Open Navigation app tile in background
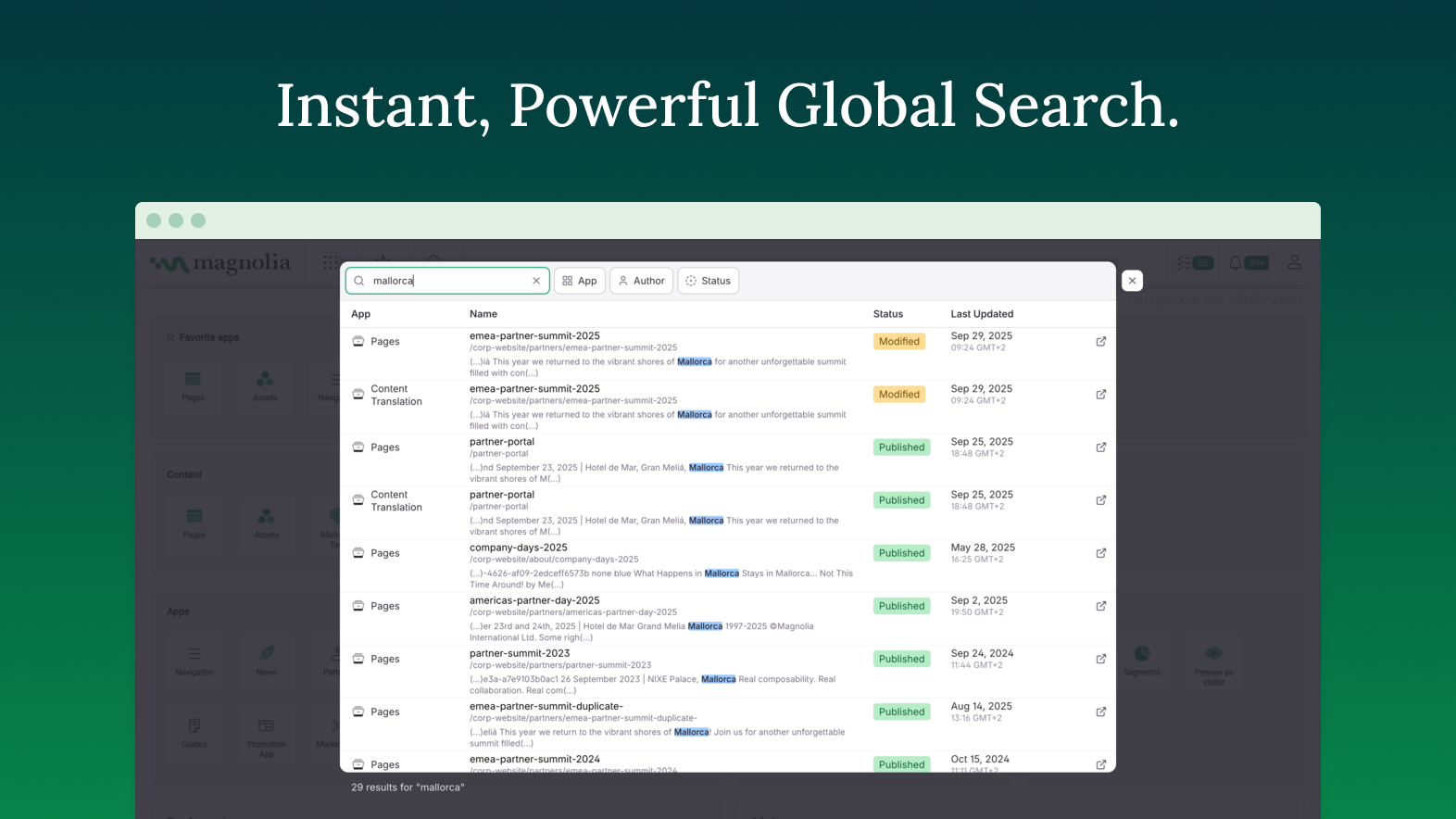Viewport: 1456px width, 819px height. (195, 661)
